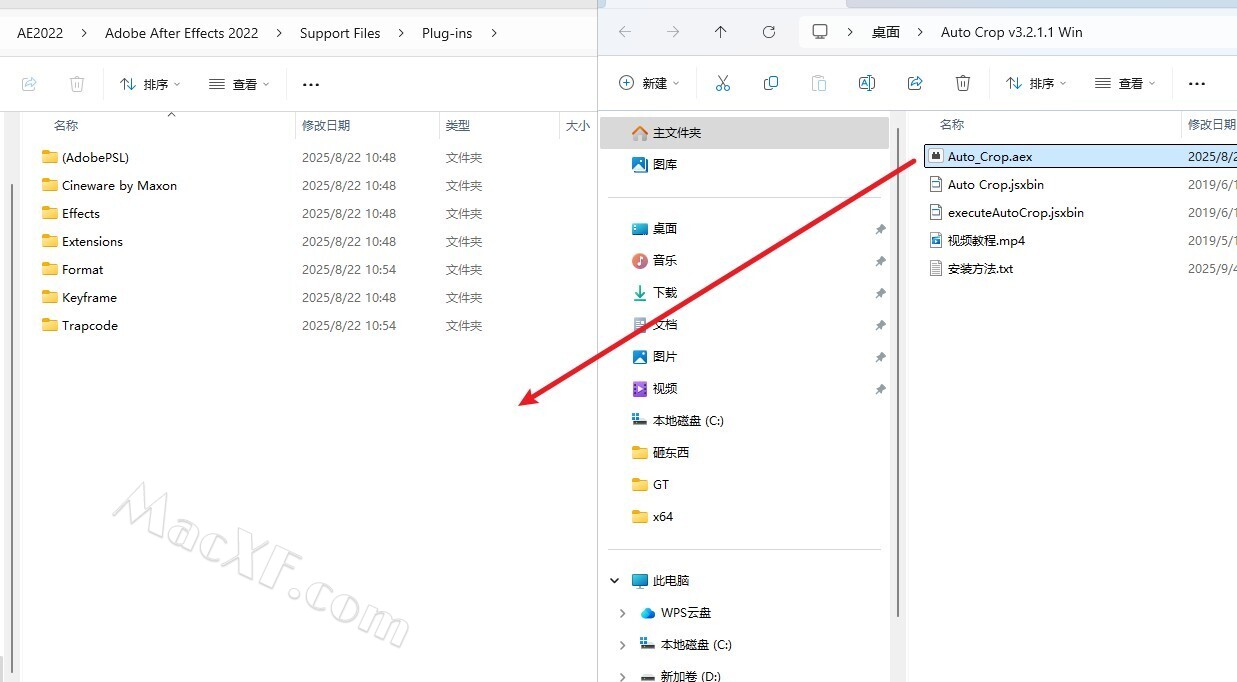
Task: Click Delete trash icon in left window toolbar
Action: (77, 84)
